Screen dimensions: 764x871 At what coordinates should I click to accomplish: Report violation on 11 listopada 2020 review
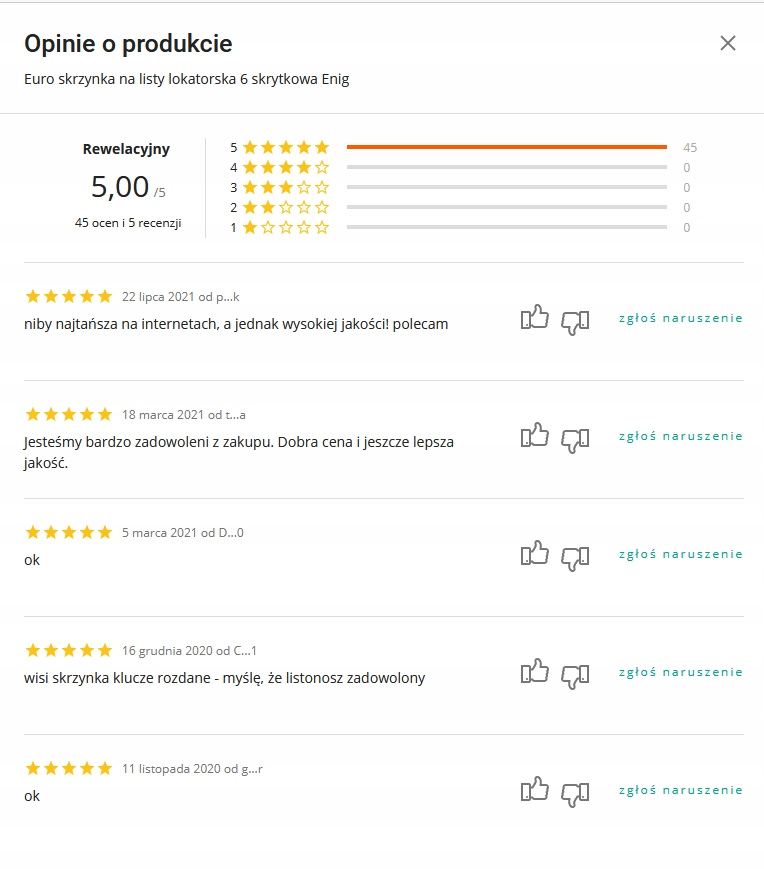point(680,790)
